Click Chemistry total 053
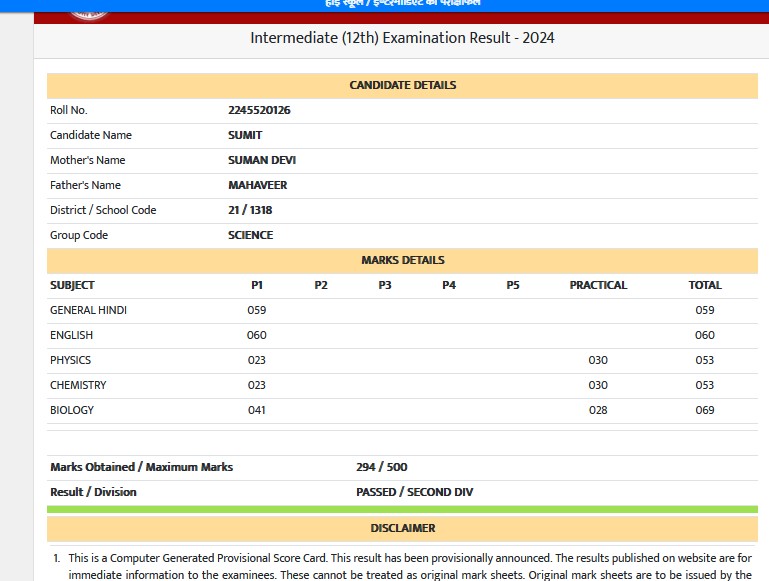This screenshot has height=581, width=769. 705,385
